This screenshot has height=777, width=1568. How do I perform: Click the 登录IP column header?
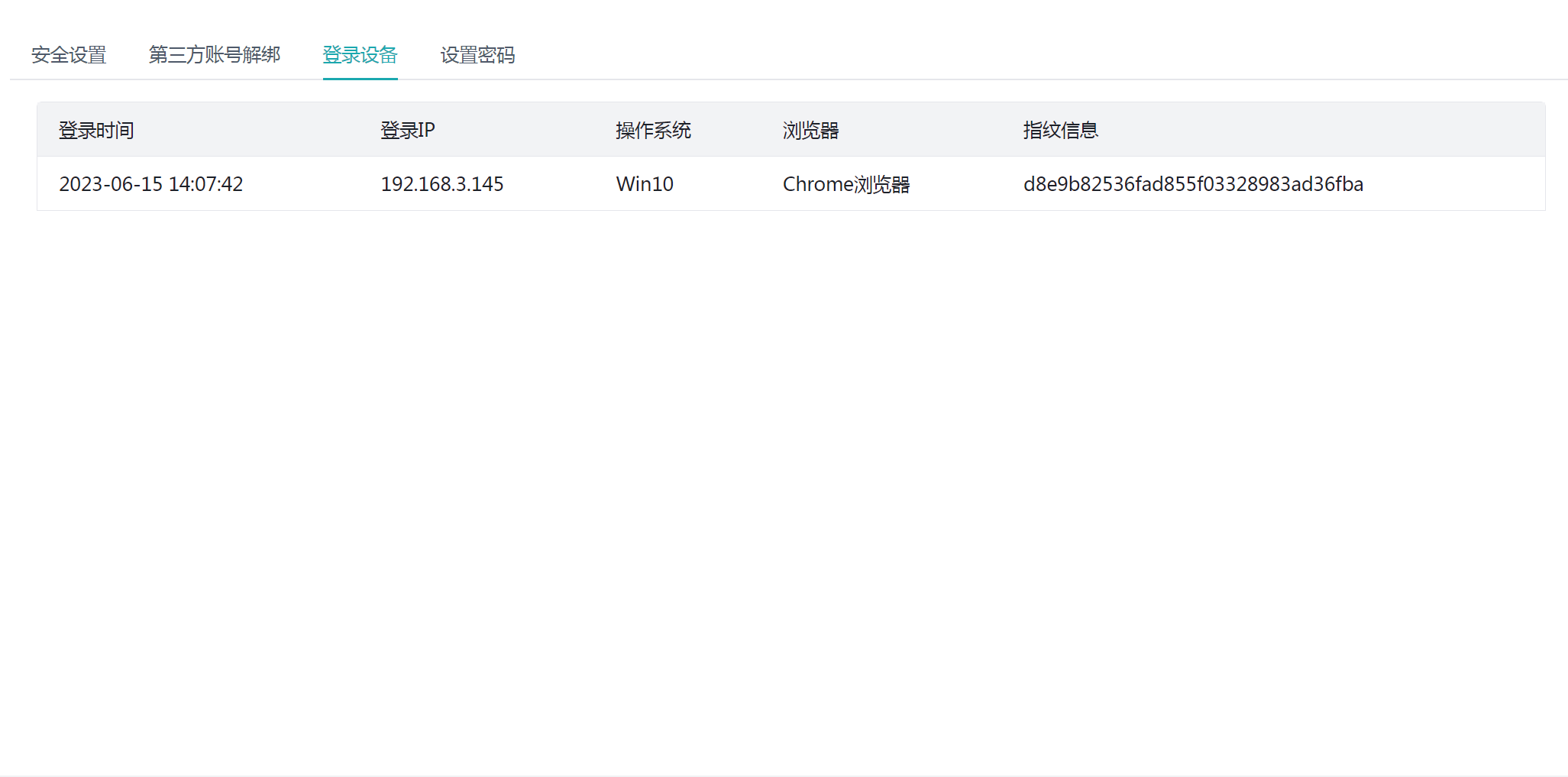coord(407,131)
